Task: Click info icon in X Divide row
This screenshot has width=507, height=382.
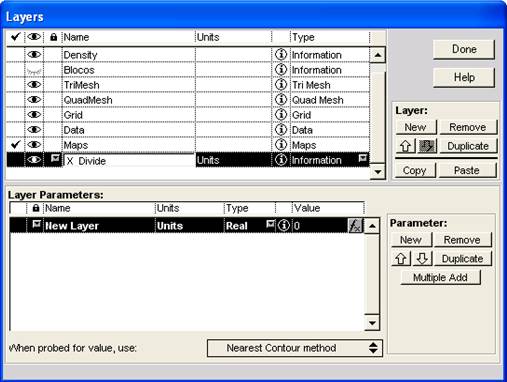Action: click(x=281, y=160)
